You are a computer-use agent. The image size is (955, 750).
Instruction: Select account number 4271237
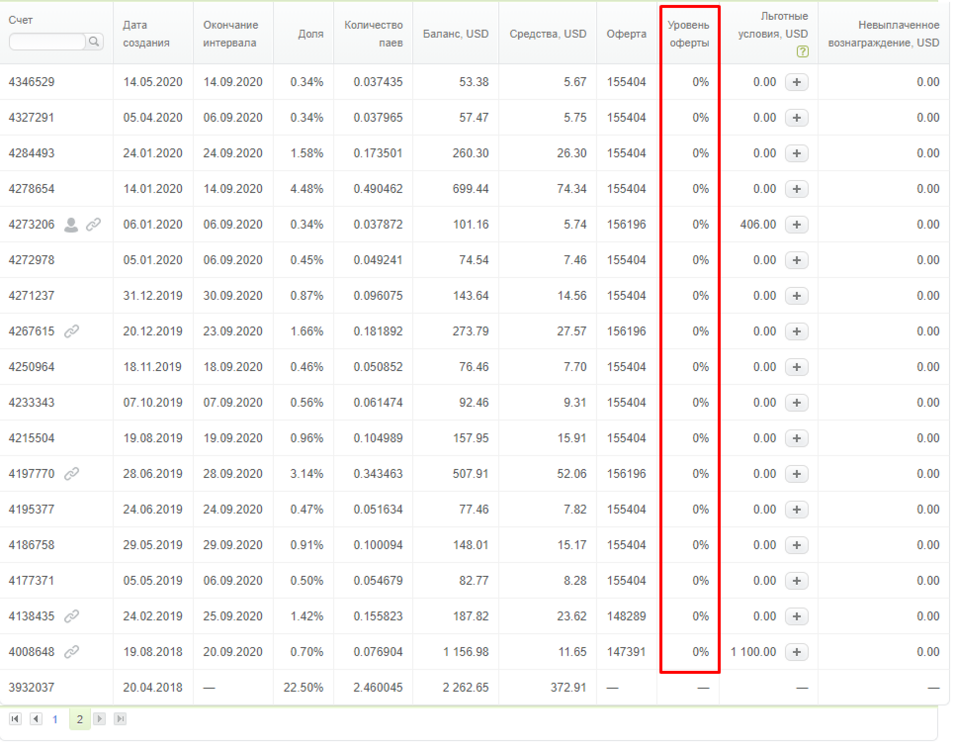point(32,296)
